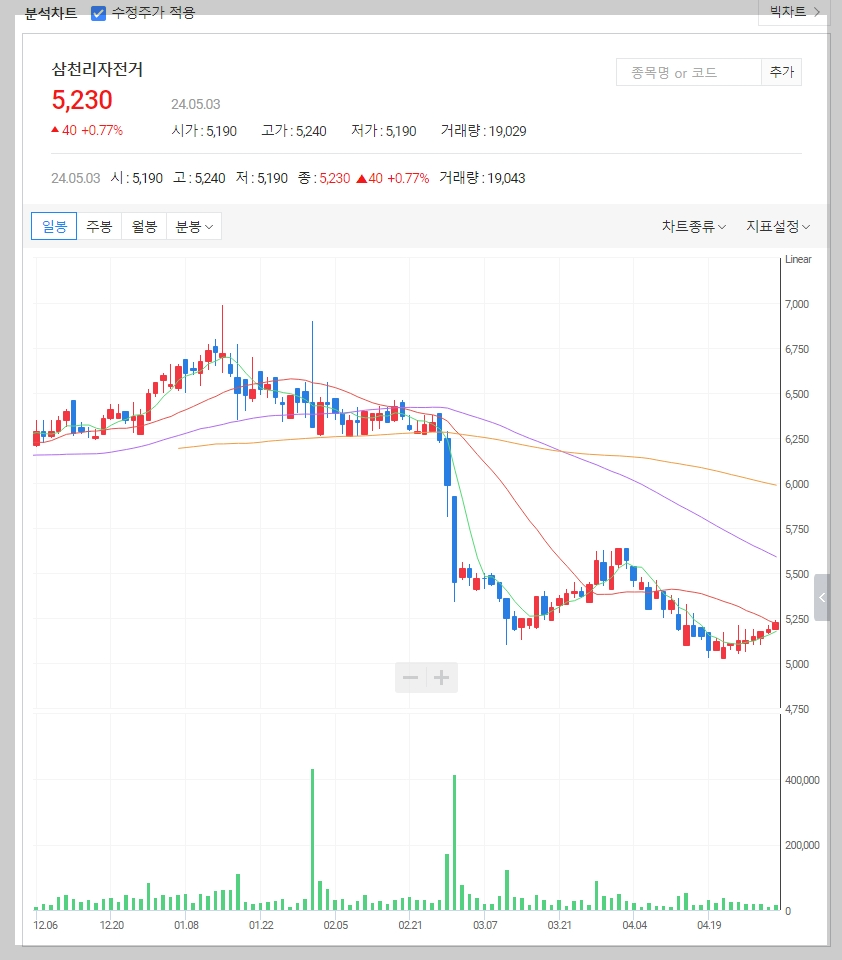Viewport: 842px width, 960px height.
Task: Select the 일봉 tab
Action: [x=54, y=227]
